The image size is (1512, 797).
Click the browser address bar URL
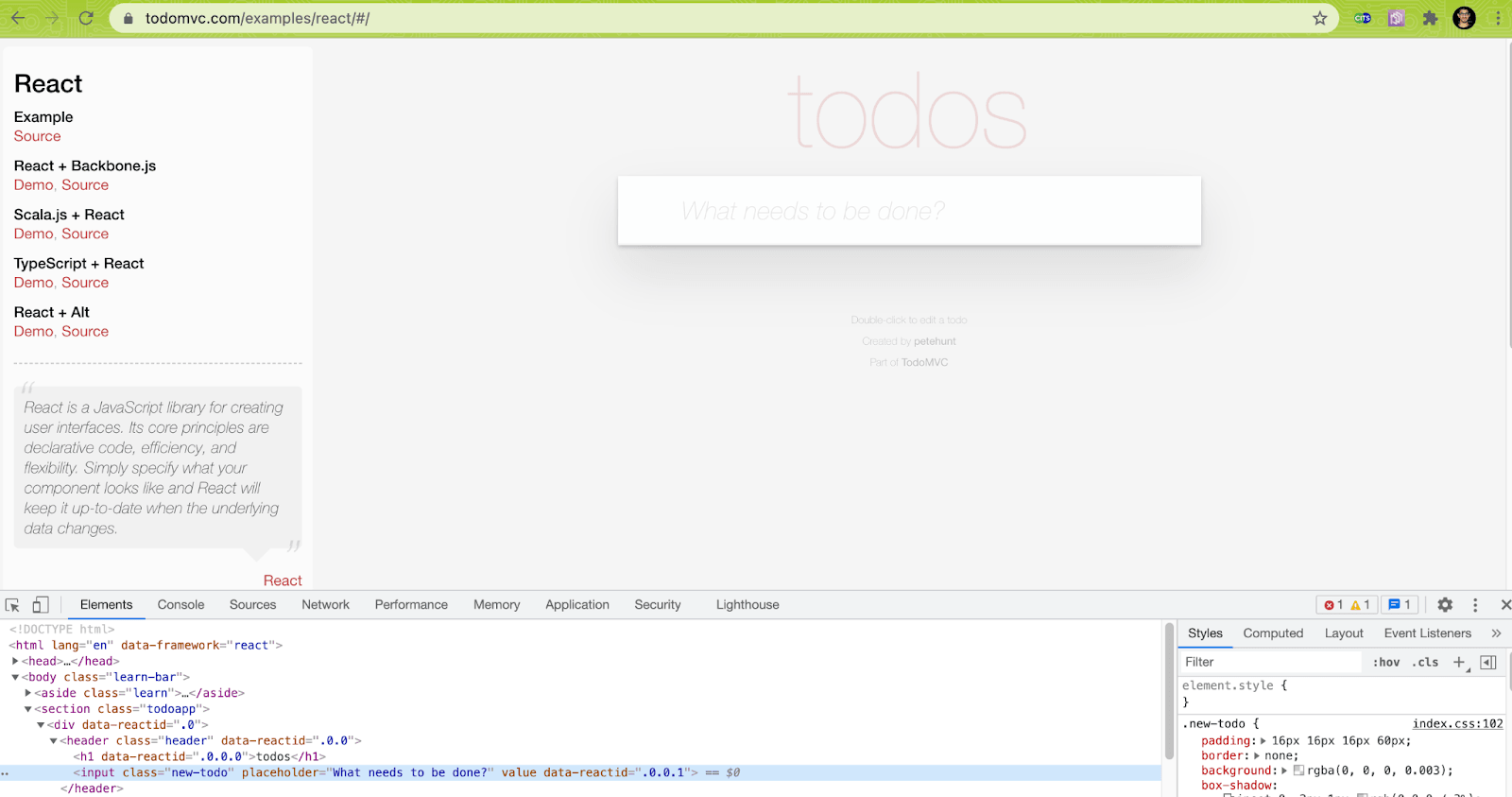(x=257, y=18)
